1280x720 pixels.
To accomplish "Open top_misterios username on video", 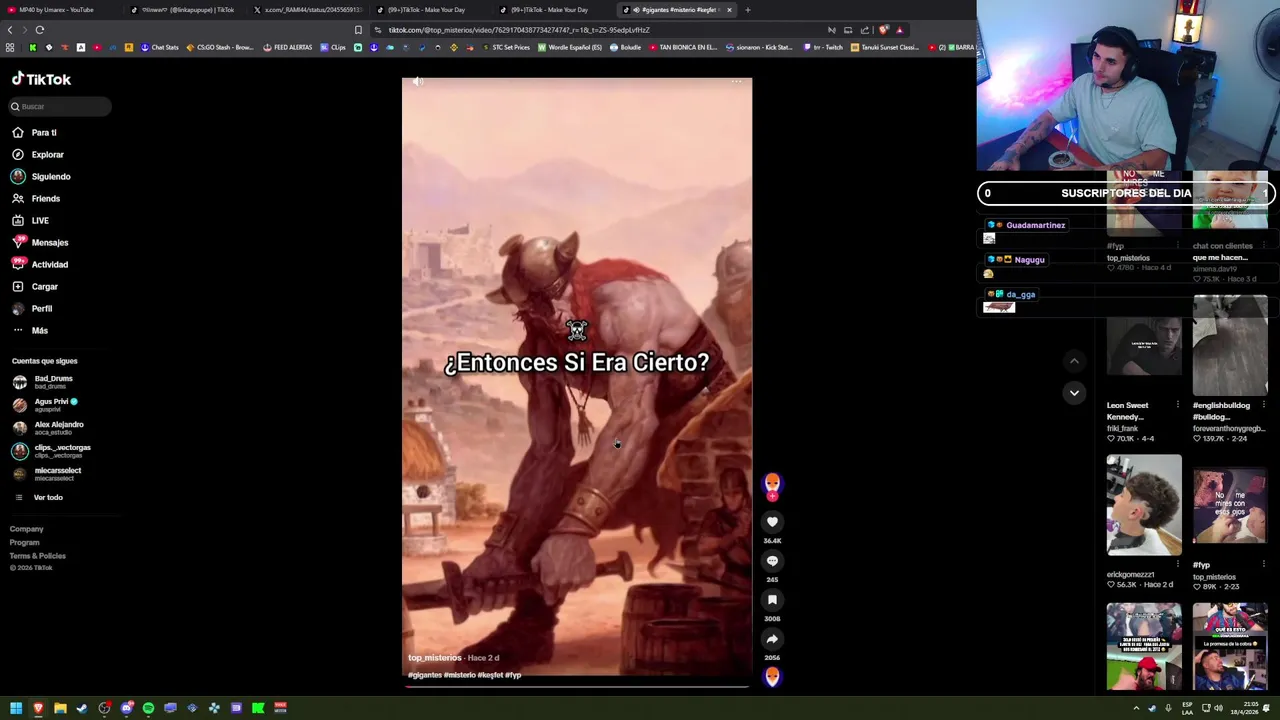I will tap(435, 658).
